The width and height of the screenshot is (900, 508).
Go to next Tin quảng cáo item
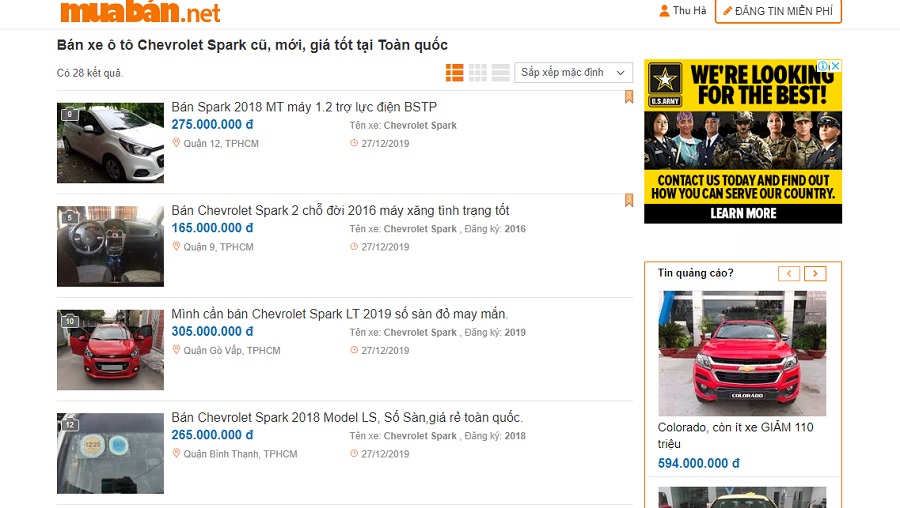pos(815,273)
